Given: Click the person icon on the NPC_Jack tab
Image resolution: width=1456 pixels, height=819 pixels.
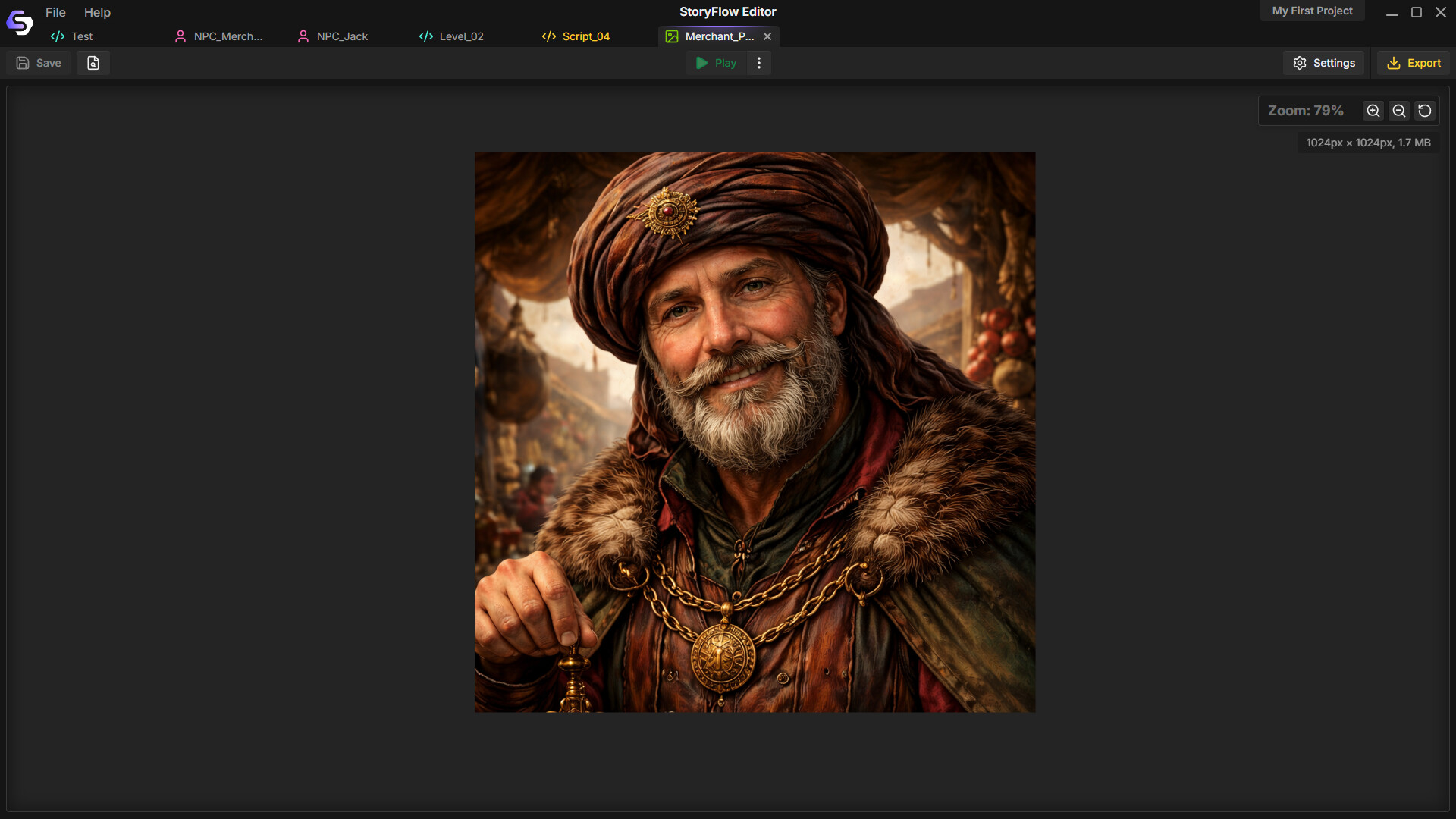Looking at the screenshot, I should [303, 36].
